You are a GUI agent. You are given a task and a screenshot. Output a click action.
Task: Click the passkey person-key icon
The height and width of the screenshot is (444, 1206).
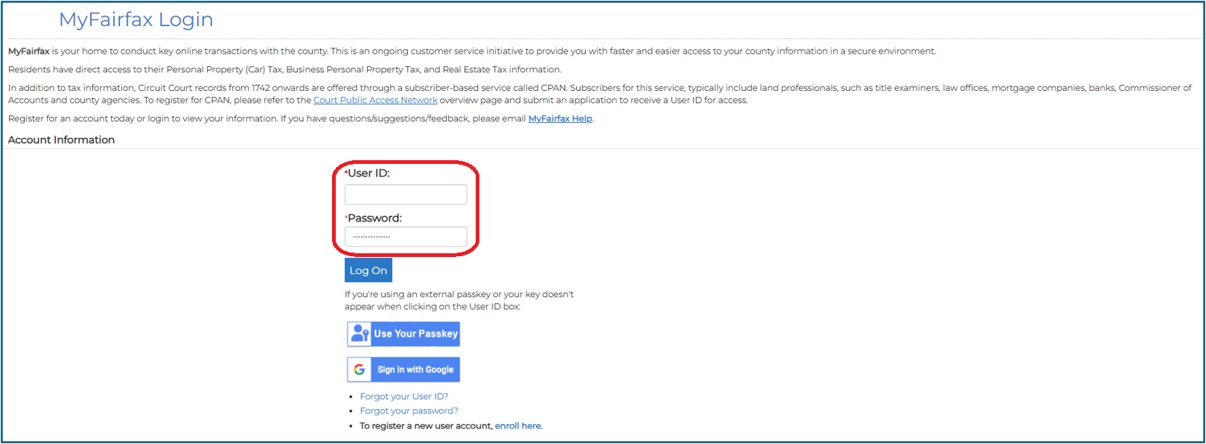point(360,334)
